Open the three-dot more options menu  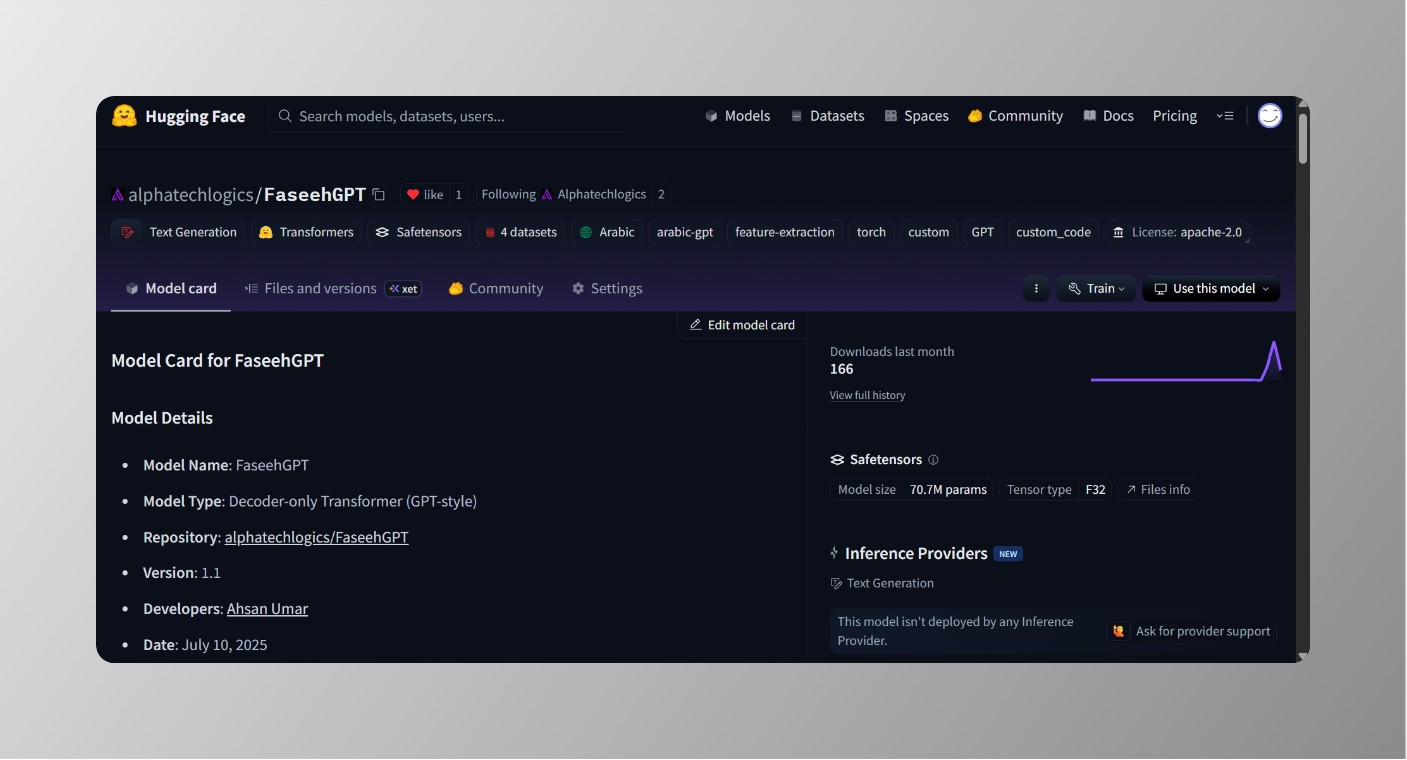pyautogui.click(x=1036, y=288)
